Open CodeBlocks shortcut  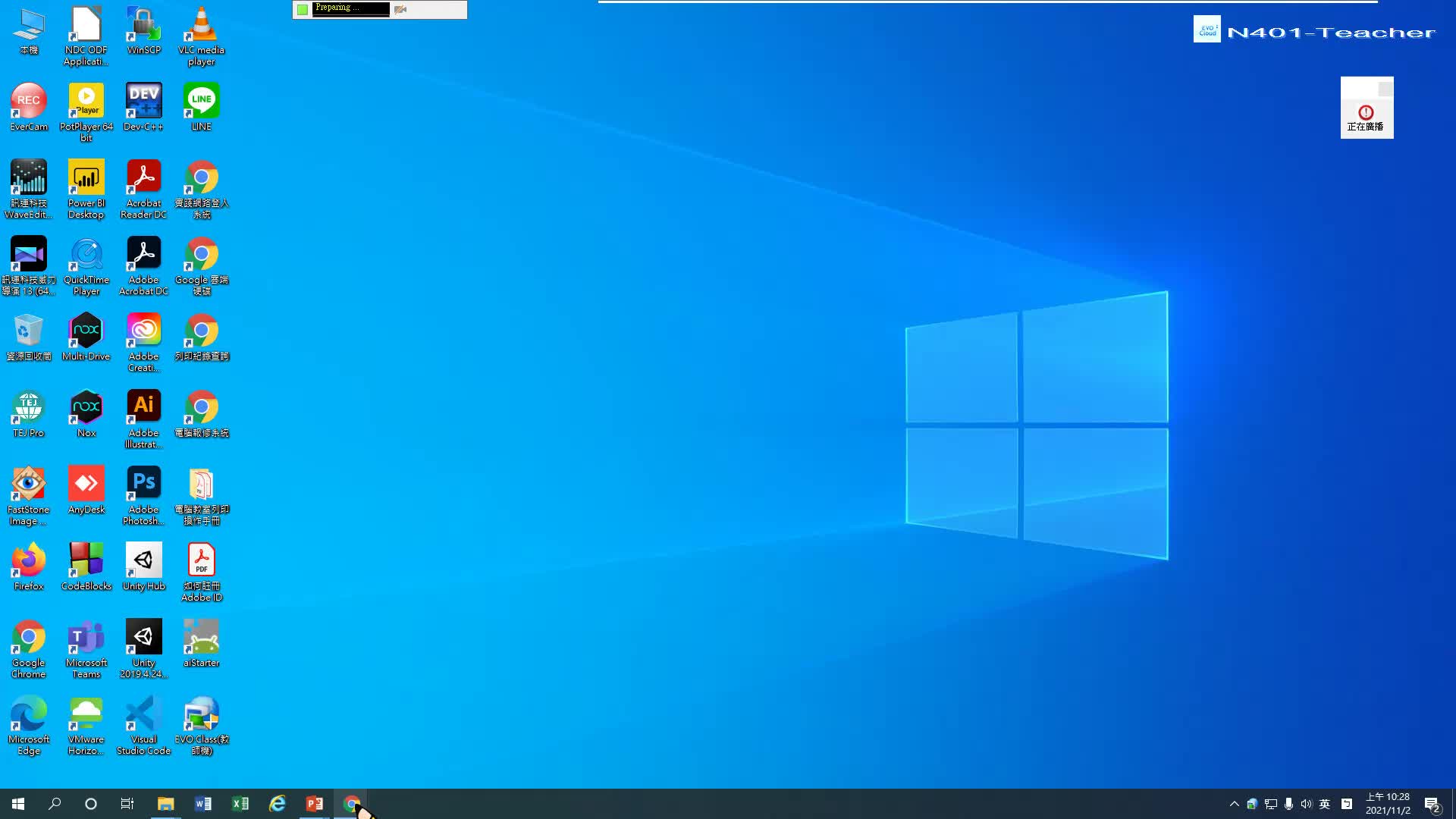tap(86, 567)
